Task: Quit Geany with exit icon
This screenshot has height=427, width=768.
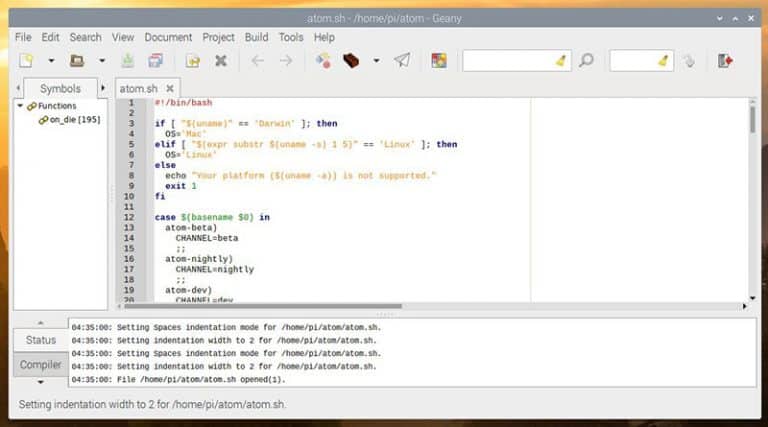Action: point(725,61)
